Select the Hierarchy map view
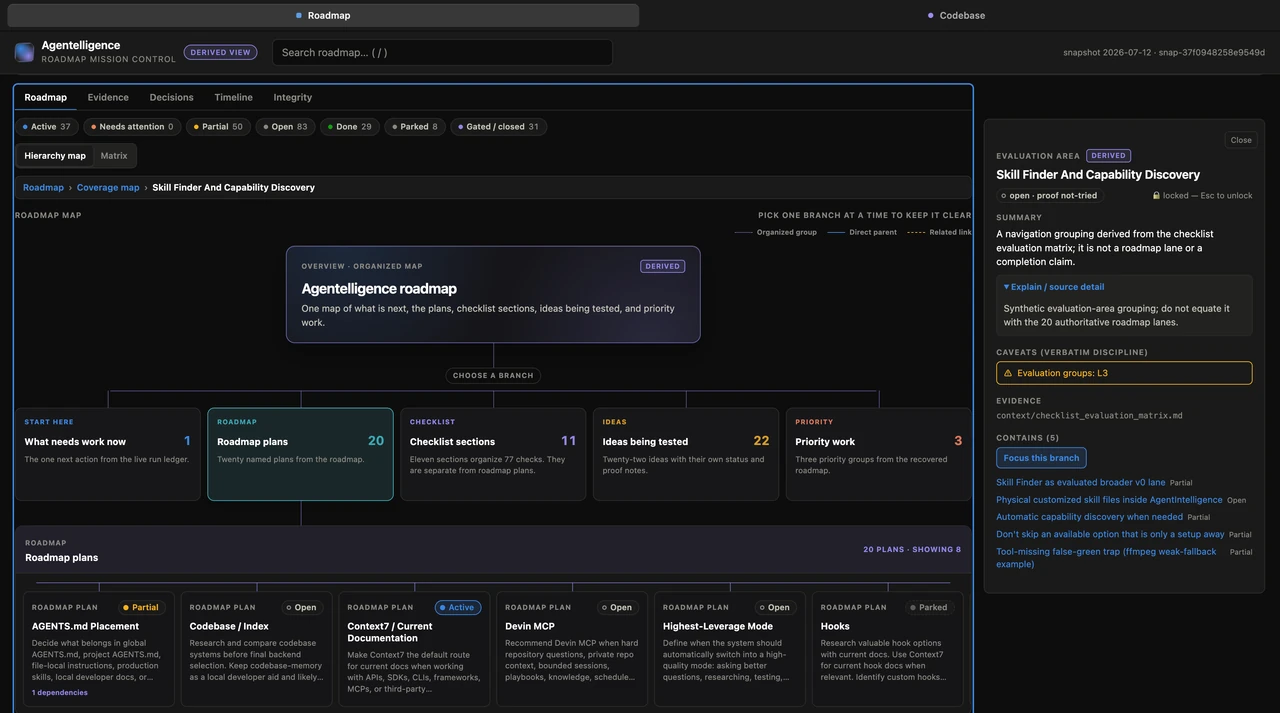Image resolution: width=1280 pixels, height=713 pixels. (55, 156)
